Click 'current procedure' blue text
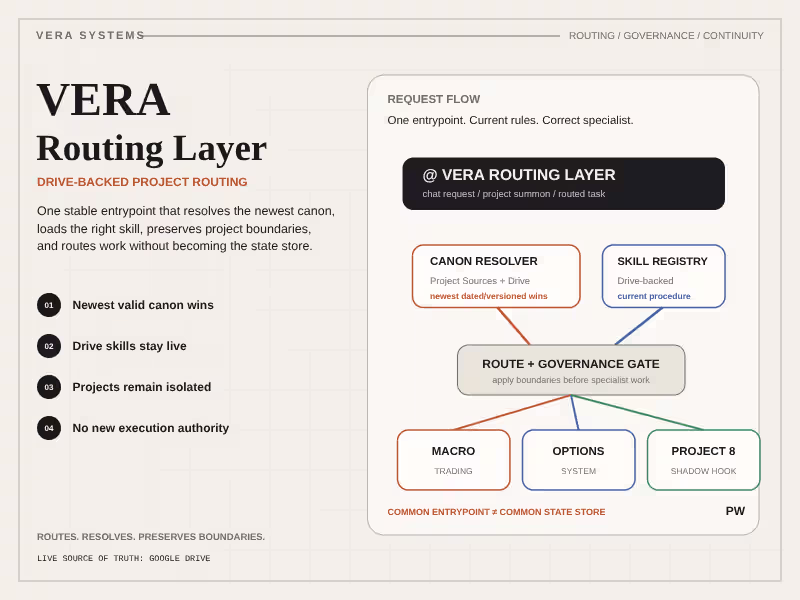 [x=654, y=296]
